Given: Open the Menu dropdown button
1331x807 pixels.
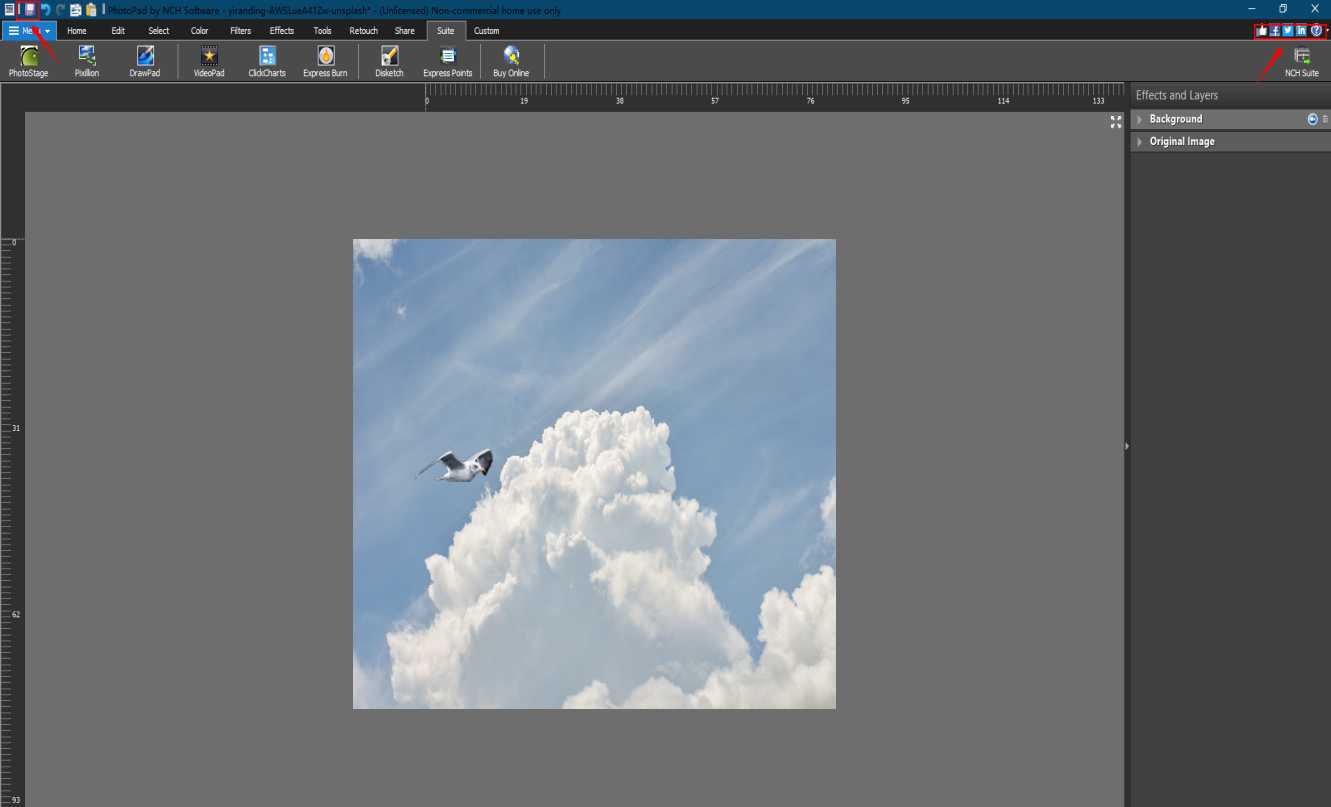Looking at the screenshot, I should (29, 31).
